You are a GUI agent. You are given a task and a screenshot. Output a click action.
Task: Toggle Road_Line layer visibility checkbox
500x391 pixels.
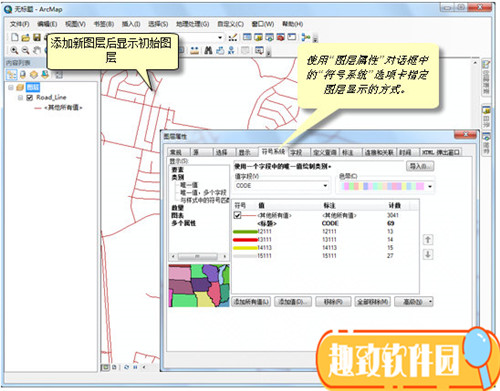tap(30, 97)
